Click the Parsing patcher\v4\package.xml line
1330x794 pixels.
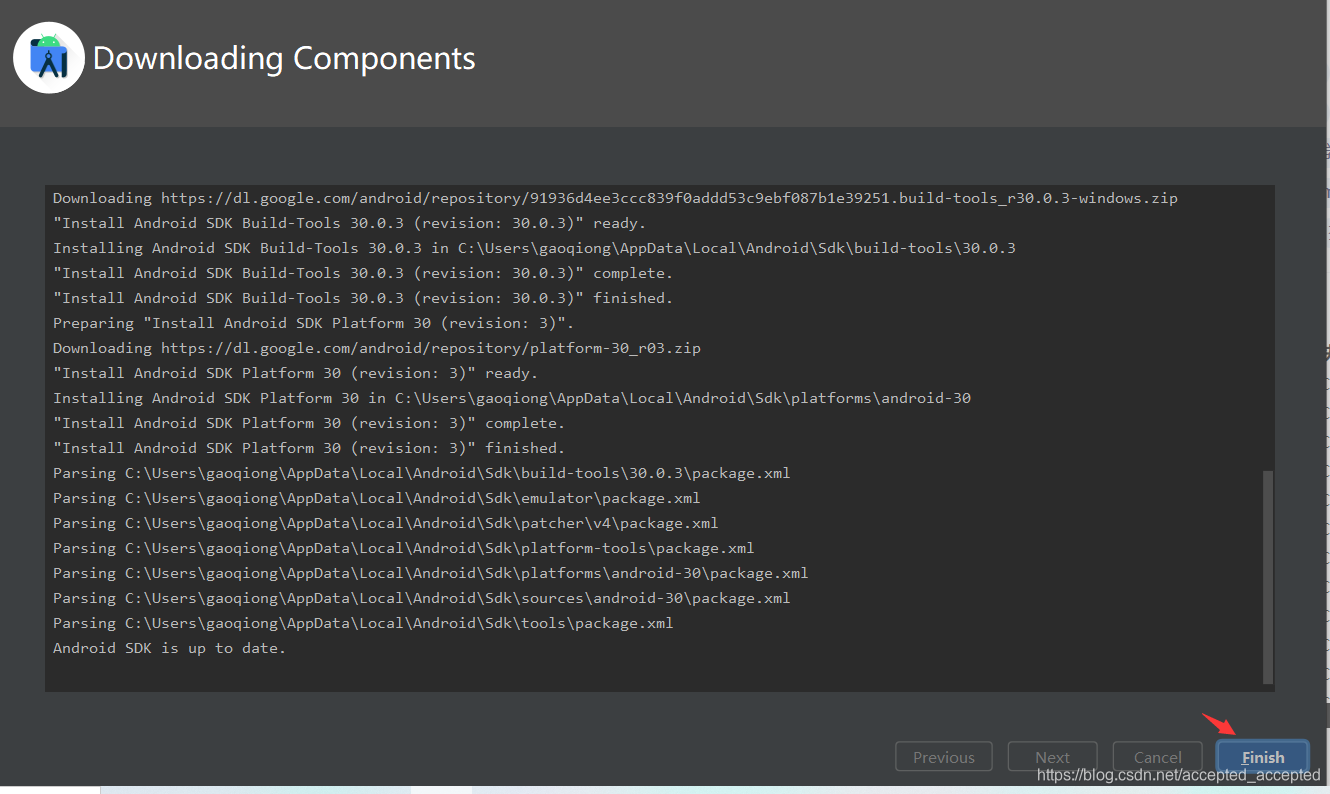(x=386, y=523)
